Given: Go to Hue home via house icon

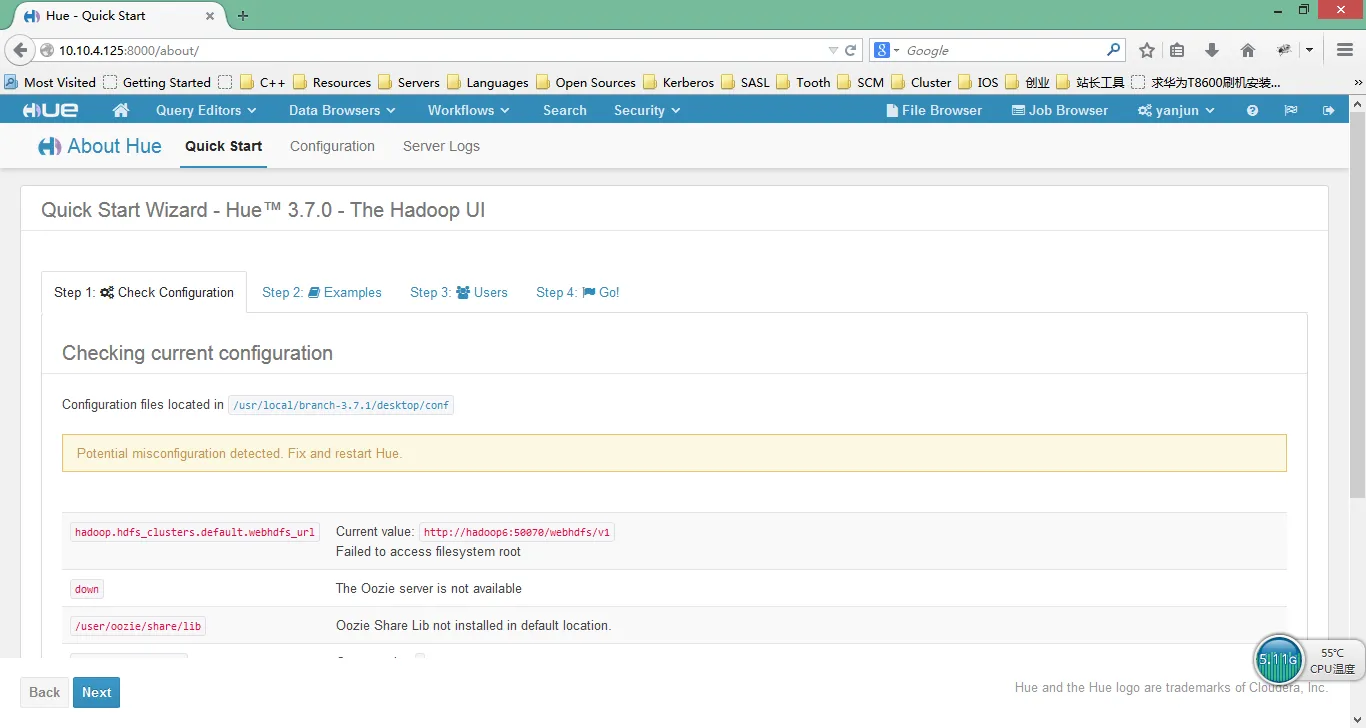Looking at the screenshot, I should (x=121, y=110).
